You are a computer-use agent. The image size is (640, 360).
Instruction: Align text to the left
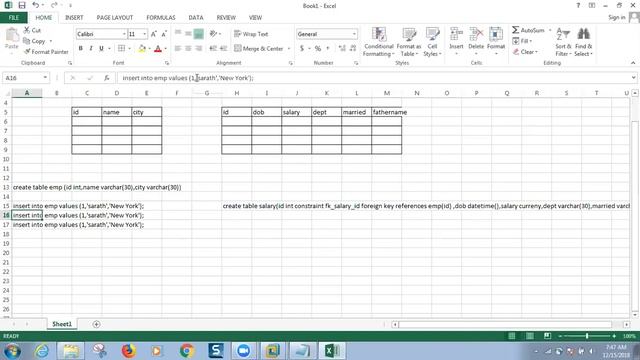click(x=178, y=49)
